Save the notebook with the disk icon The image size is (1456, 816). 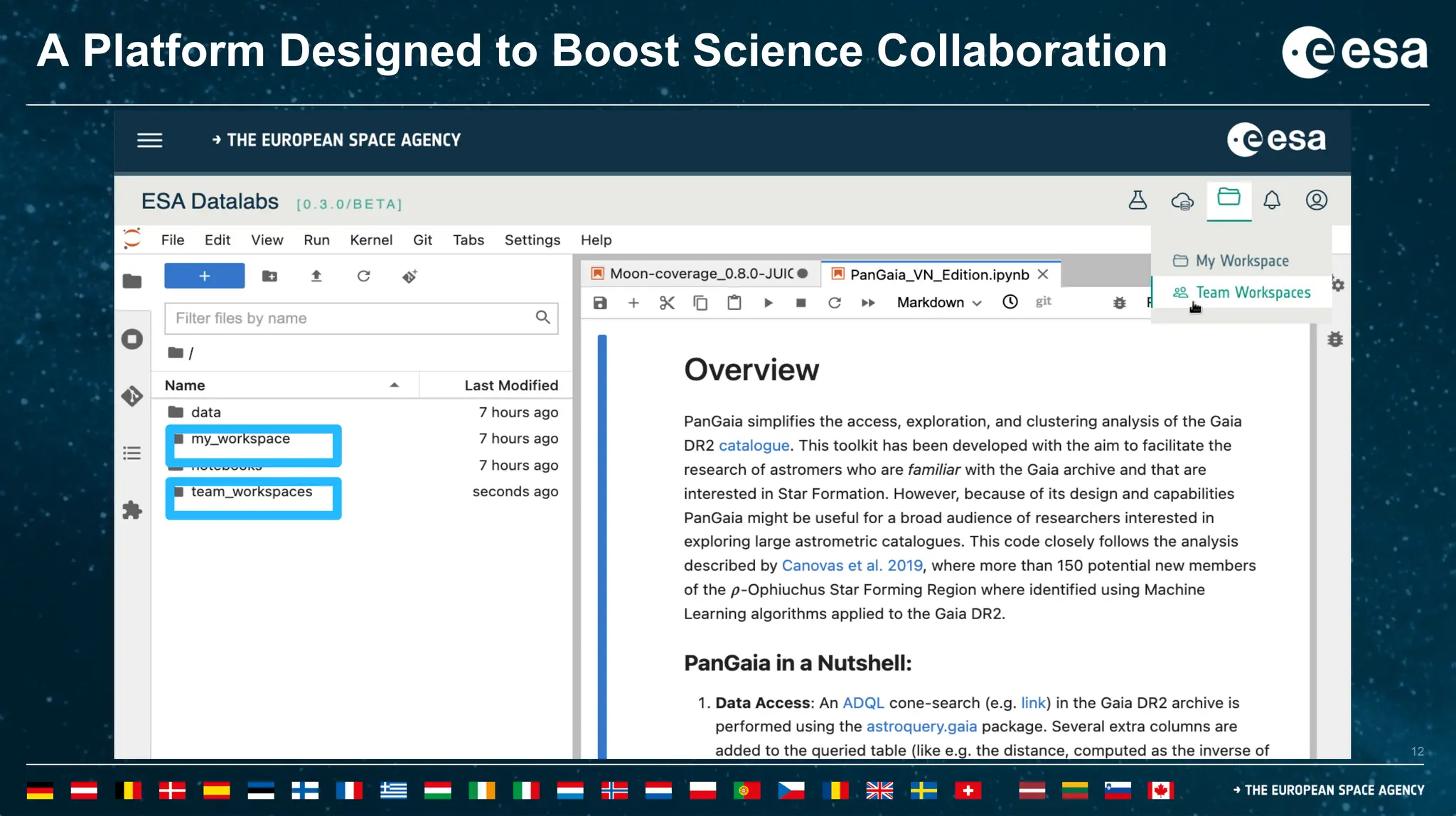[x=600, y=303]
